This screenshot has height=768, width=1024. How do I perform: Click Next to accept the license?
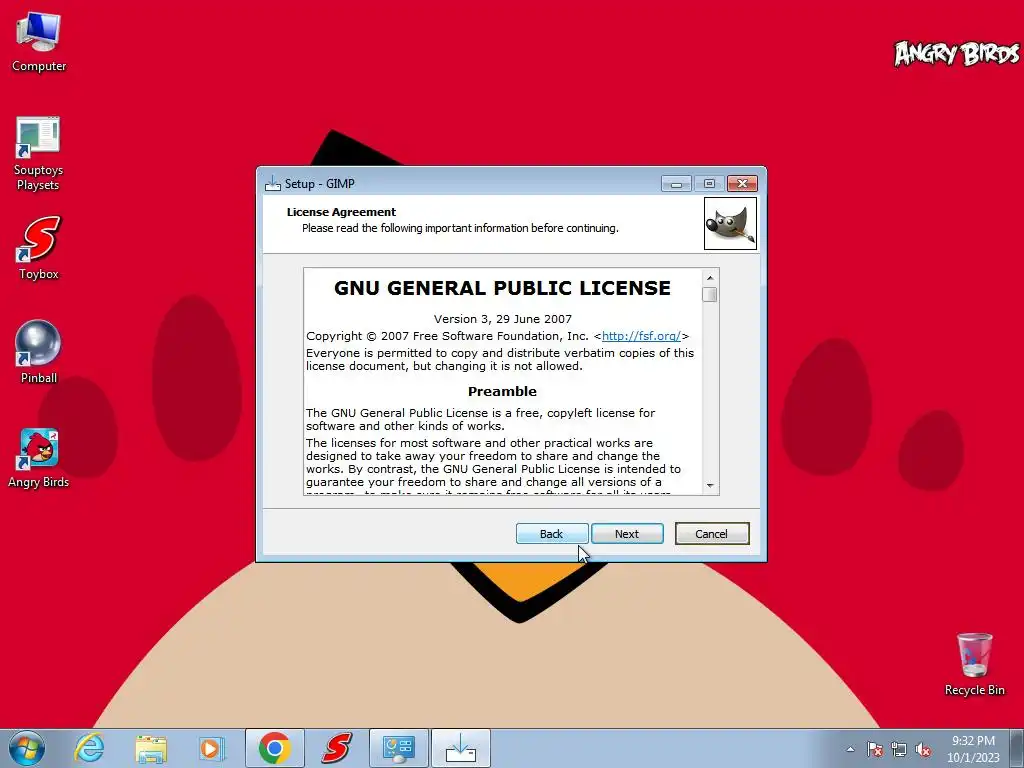(627, 534)
